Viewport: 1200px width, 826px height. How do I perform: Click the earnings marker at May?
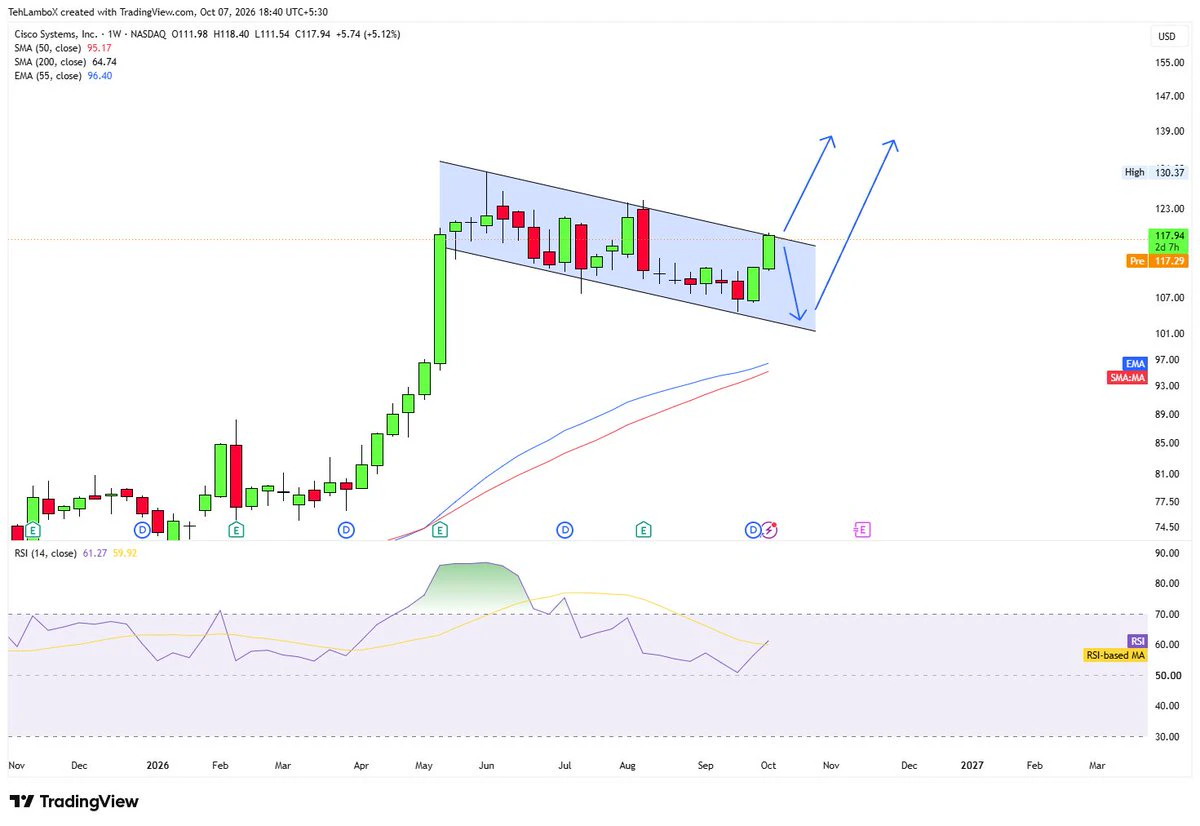pyautogui.click(x=439, y=529)
